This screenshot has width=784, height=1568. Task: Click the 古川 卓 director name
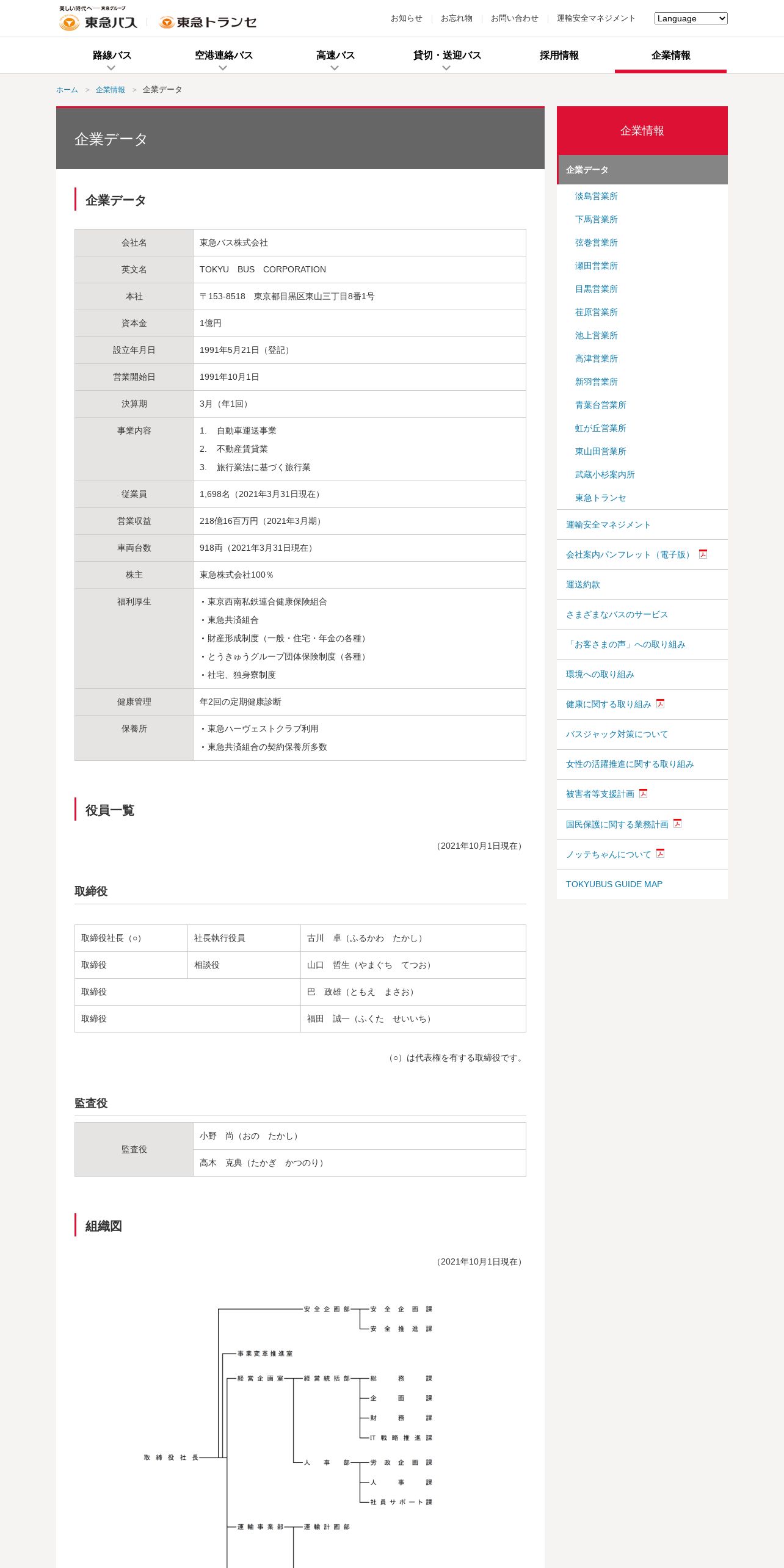(366, 938)
